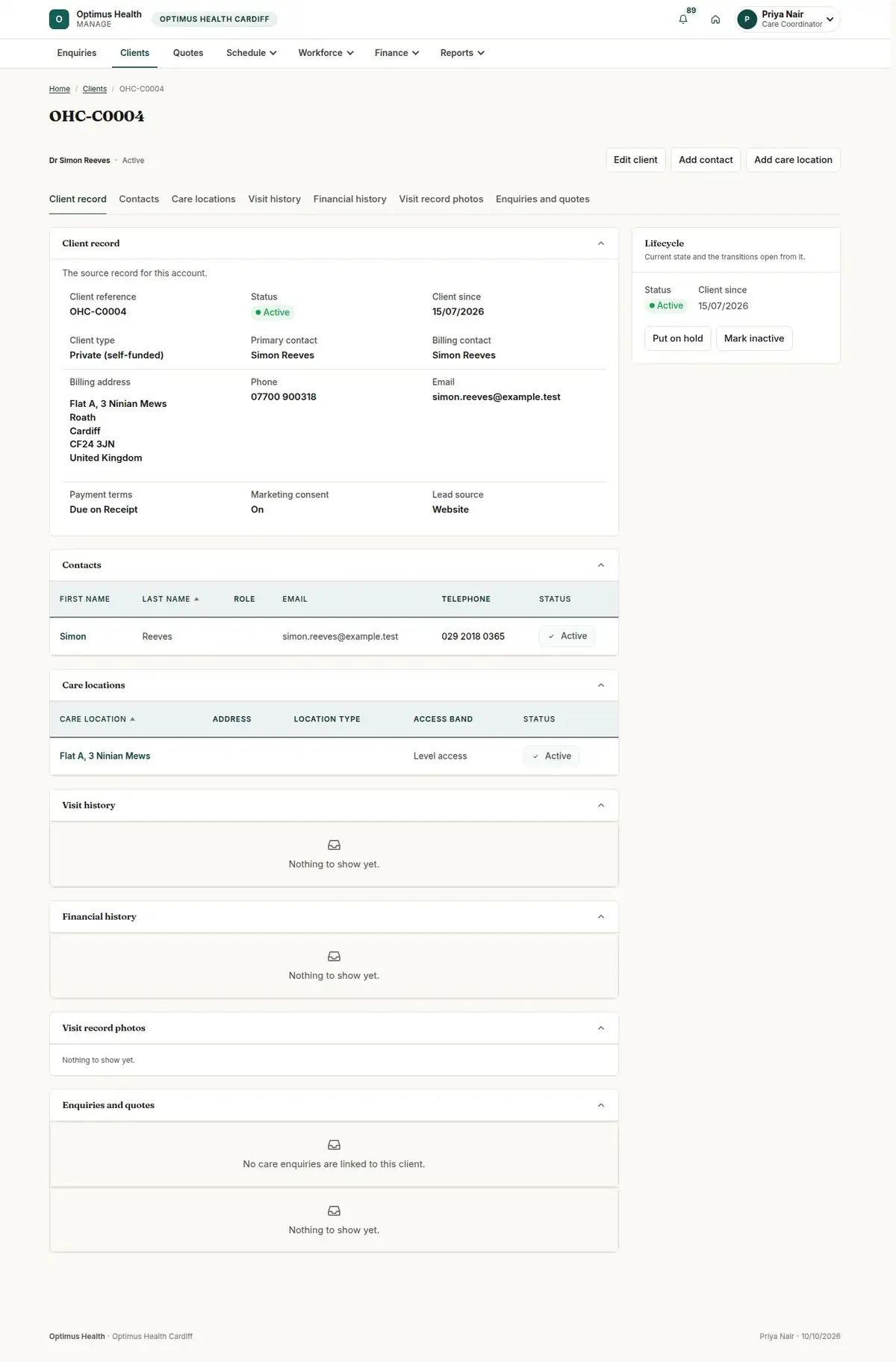Follow the Clients breadcrumb link
This screenshot has height=1362, width=896.
click(x=95, y=89)
